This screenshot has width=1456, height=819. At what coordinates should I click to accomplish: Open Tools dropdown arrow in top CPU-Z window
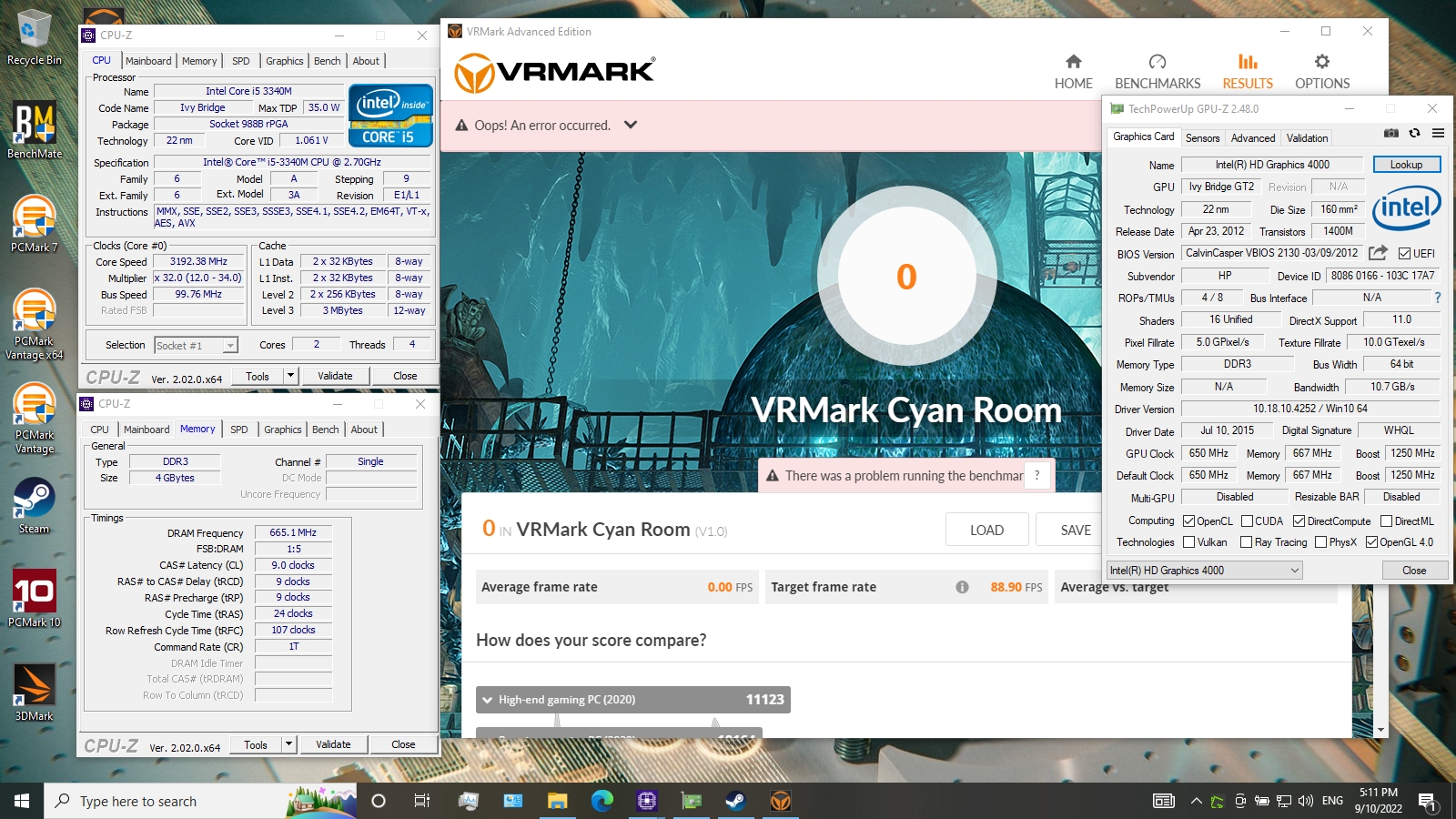(290, 376)
